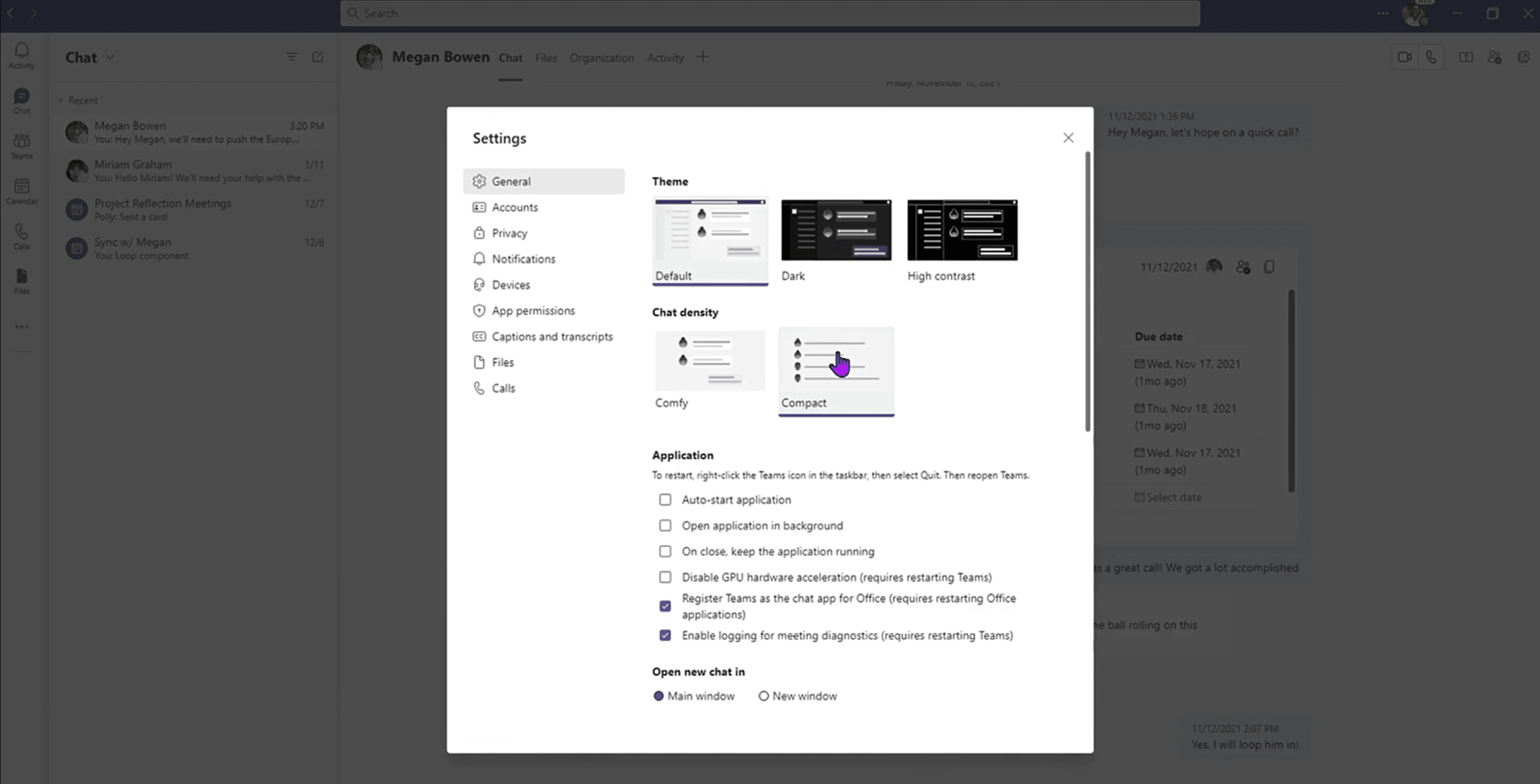1540x784 pixels.
Task: Open the Calls settings section
Action: pos(544,389)
